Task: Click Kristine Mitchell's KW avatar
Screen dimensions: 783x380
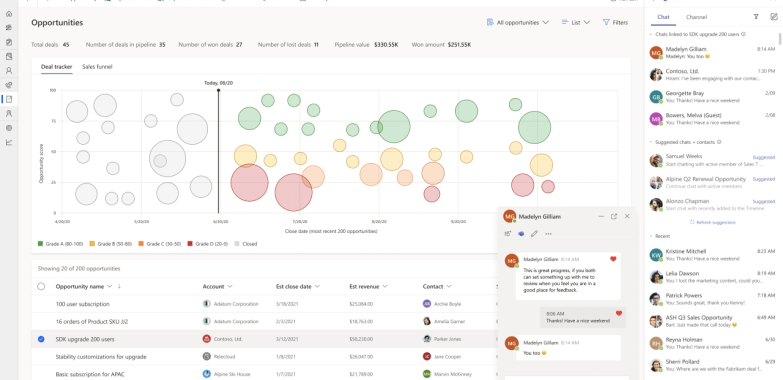Action: click(656, 255)
